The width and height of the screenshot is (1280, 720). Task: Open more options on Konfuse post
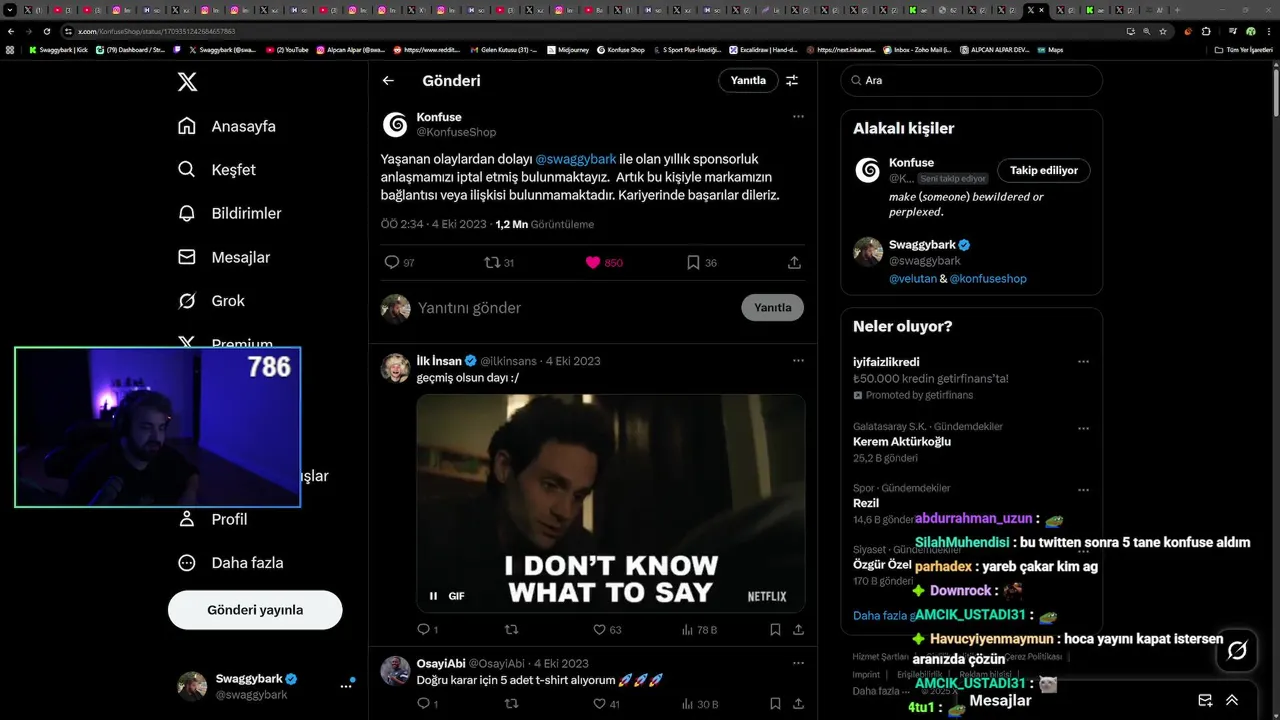(x=798, y=117)
